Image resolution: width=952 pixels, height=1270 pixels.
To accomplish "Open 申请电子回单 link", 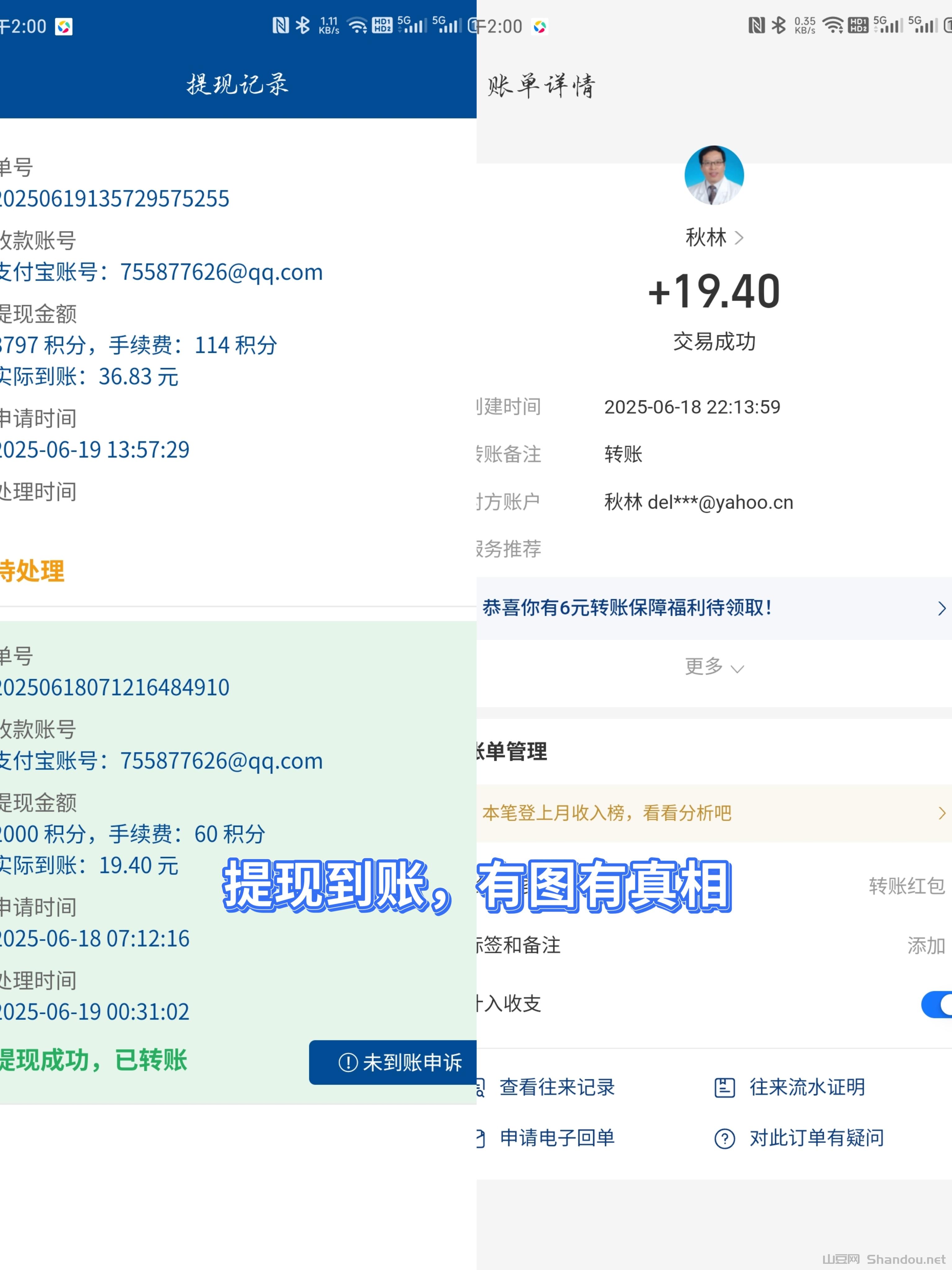I will pos(557,1138).
